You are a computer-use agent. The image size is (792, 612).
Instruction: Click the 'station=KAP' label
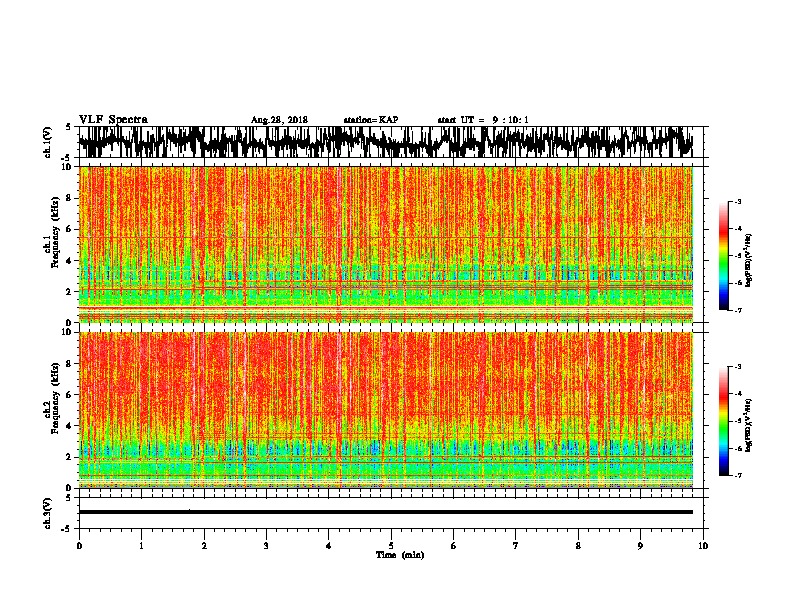371,120
